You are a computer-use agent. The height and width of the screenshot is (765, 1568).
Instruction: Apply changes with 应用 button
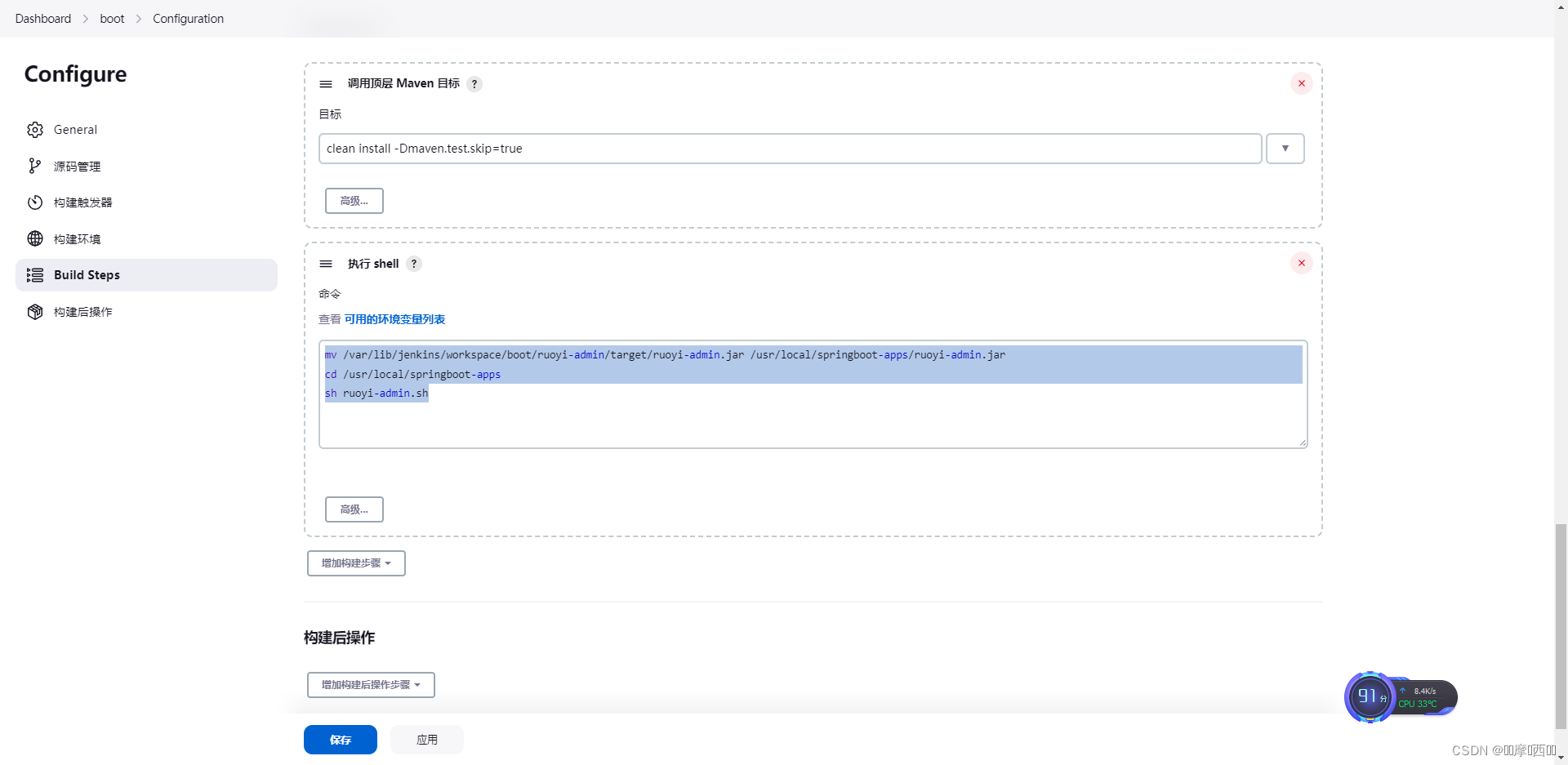point(427,740)
